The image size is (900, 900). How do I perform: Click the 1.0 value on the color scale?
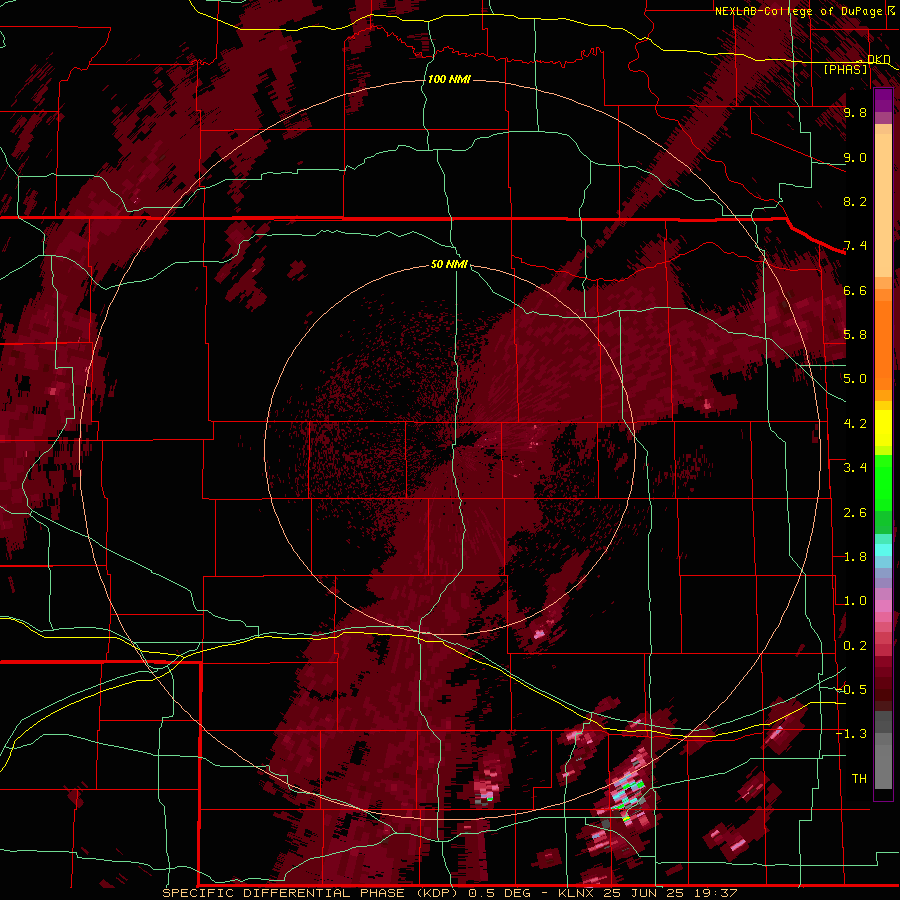pos(855,601)
